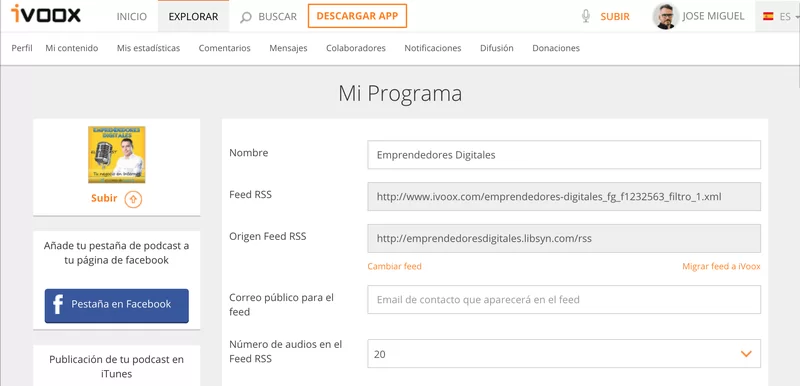Open the Mensajes tab
Viewport: 800px width, 386px height.
pyautogui.click(x=288, y=48)
